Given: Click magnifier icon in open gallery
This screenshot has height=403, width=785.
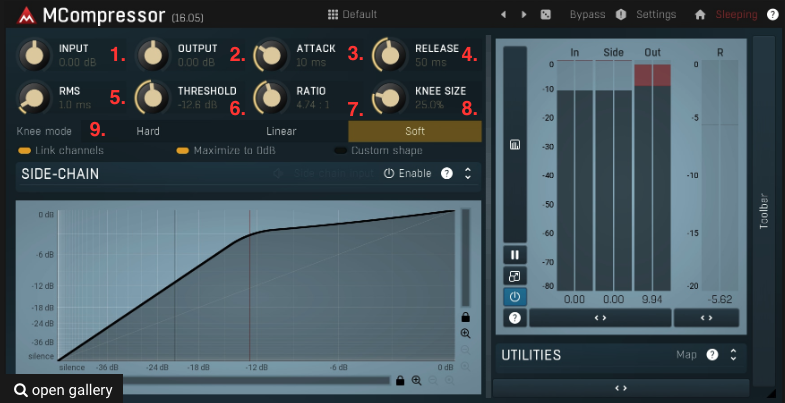Looking at the screenshot, I should [x=21, y=390].
